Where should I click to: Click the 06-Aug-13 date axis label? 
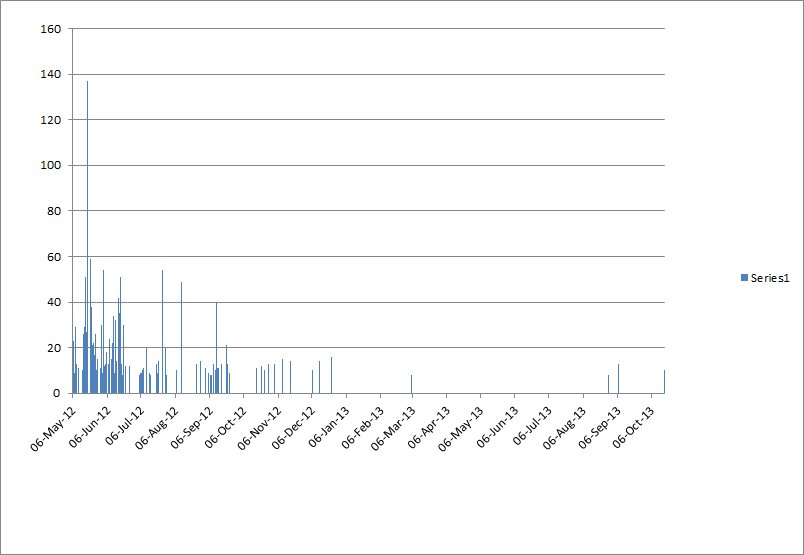tap(565, 428)
